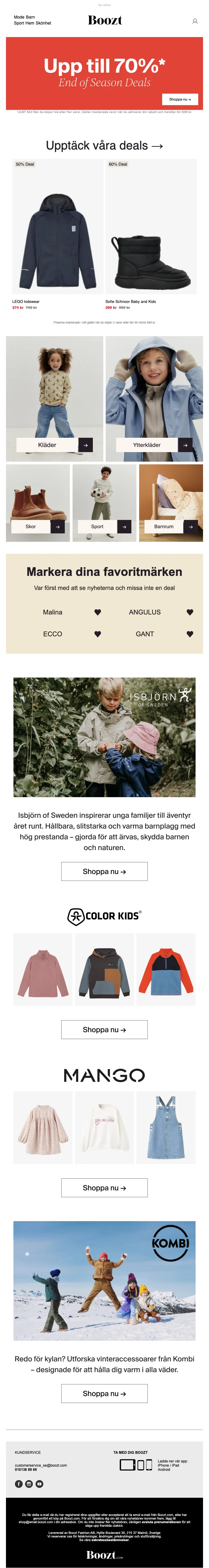Viewport: 209px width, 1568px height.
Task: Open the user account icon
Action: (x=195, y=21)
